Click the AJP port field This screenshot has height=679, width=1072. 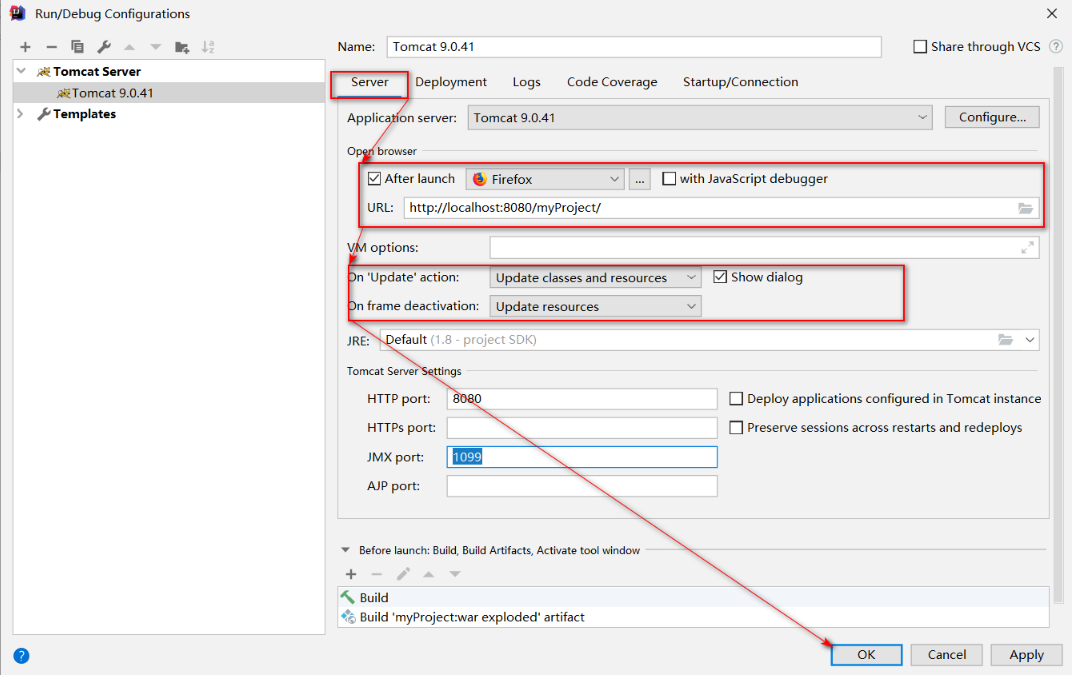click(582, 485)
